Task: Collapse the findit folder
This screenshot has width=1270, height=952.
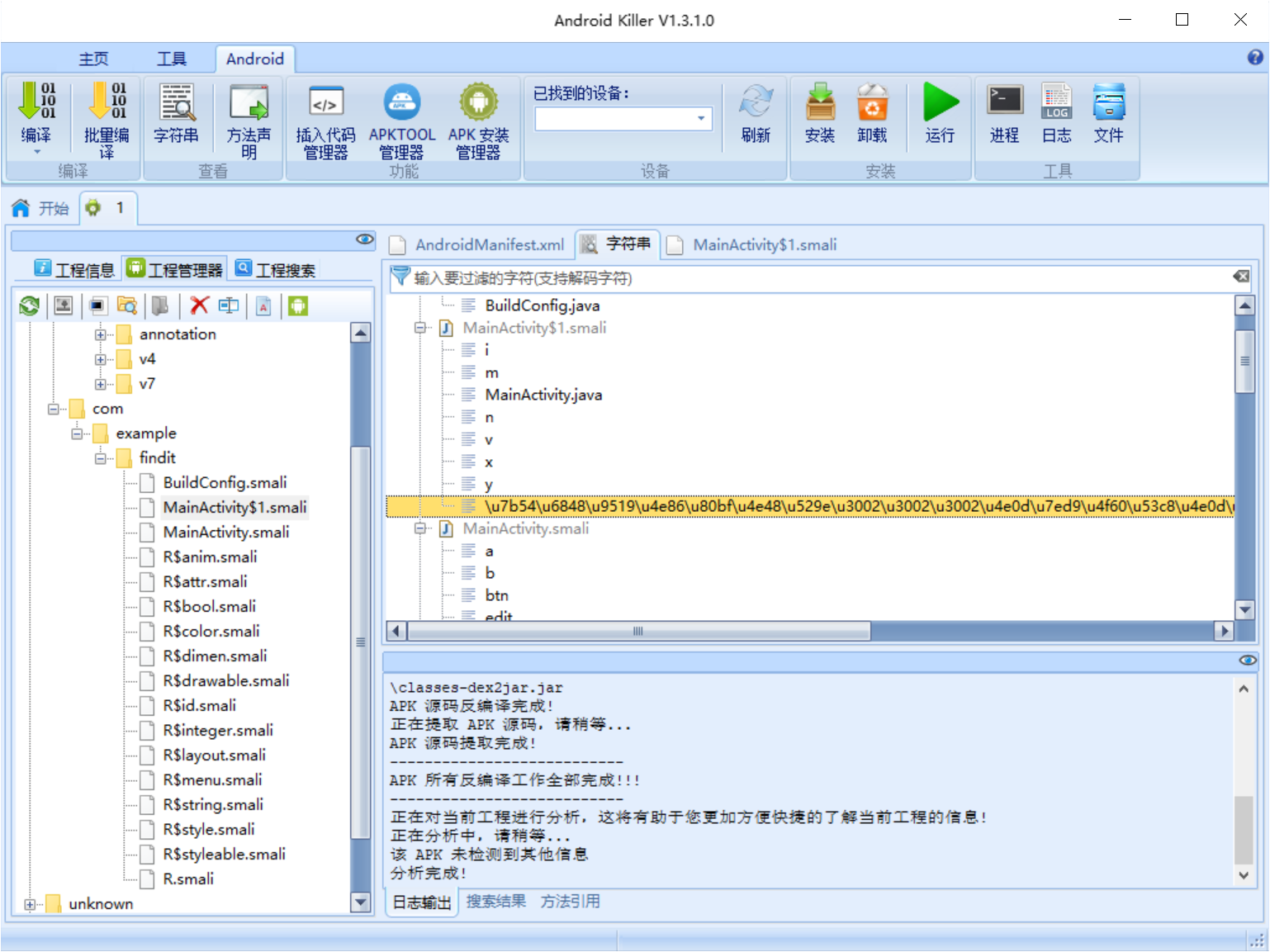Action: click(100, 458)
